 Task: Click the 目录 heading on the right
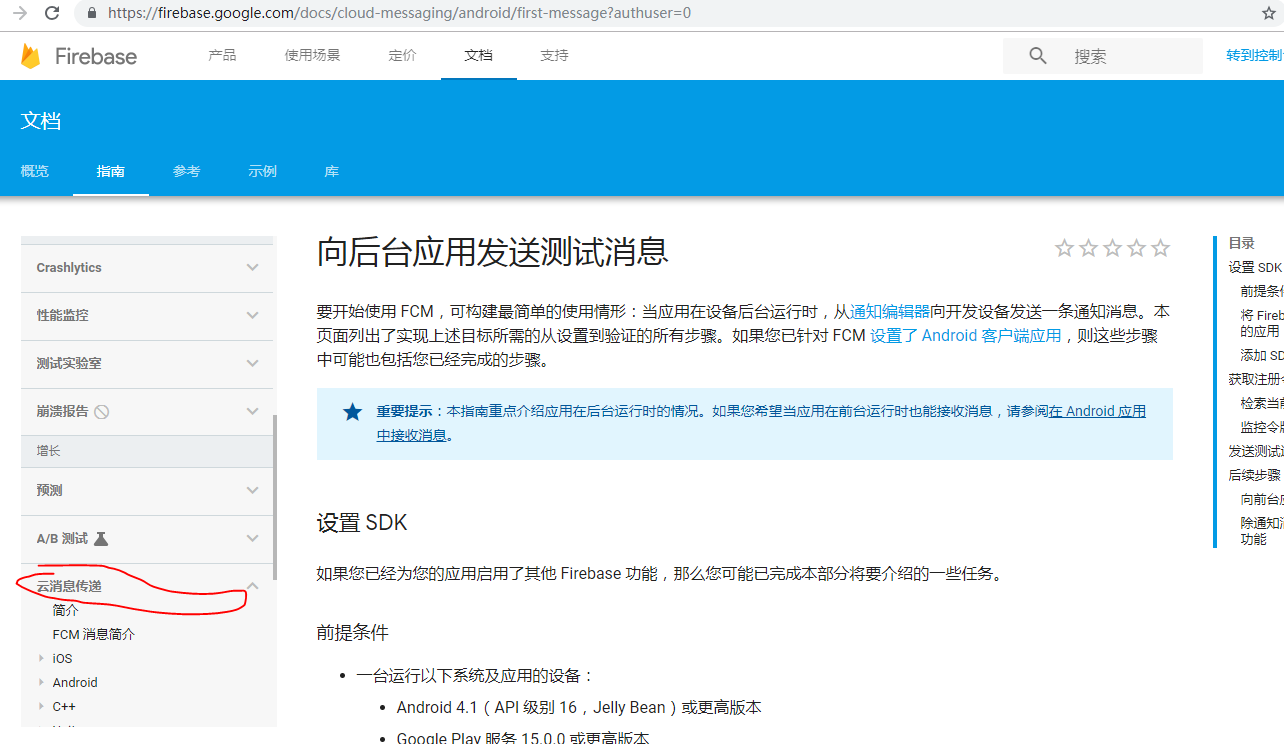[x=1241, y=243]
